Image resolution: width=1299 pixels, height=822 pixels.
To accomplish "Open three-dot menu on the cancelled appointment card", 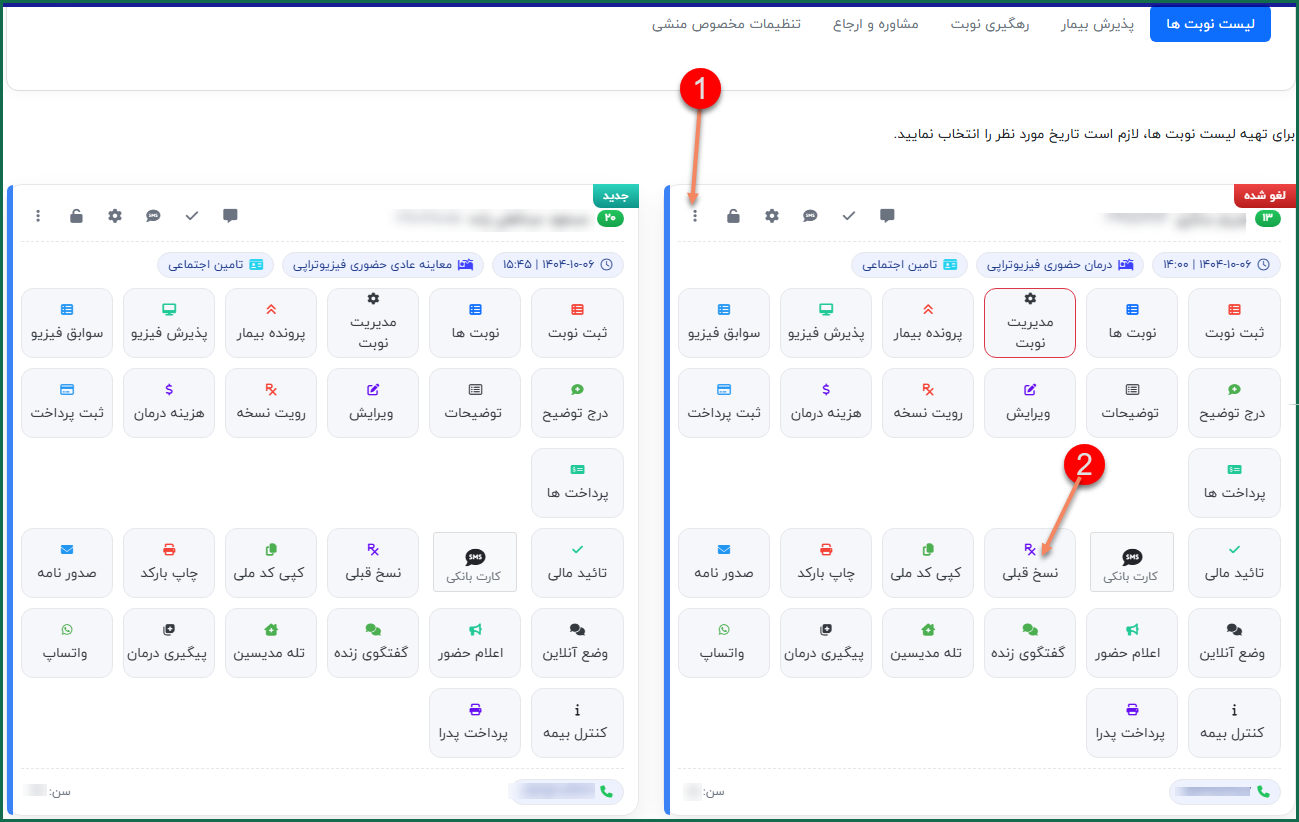I will point(695,216).
